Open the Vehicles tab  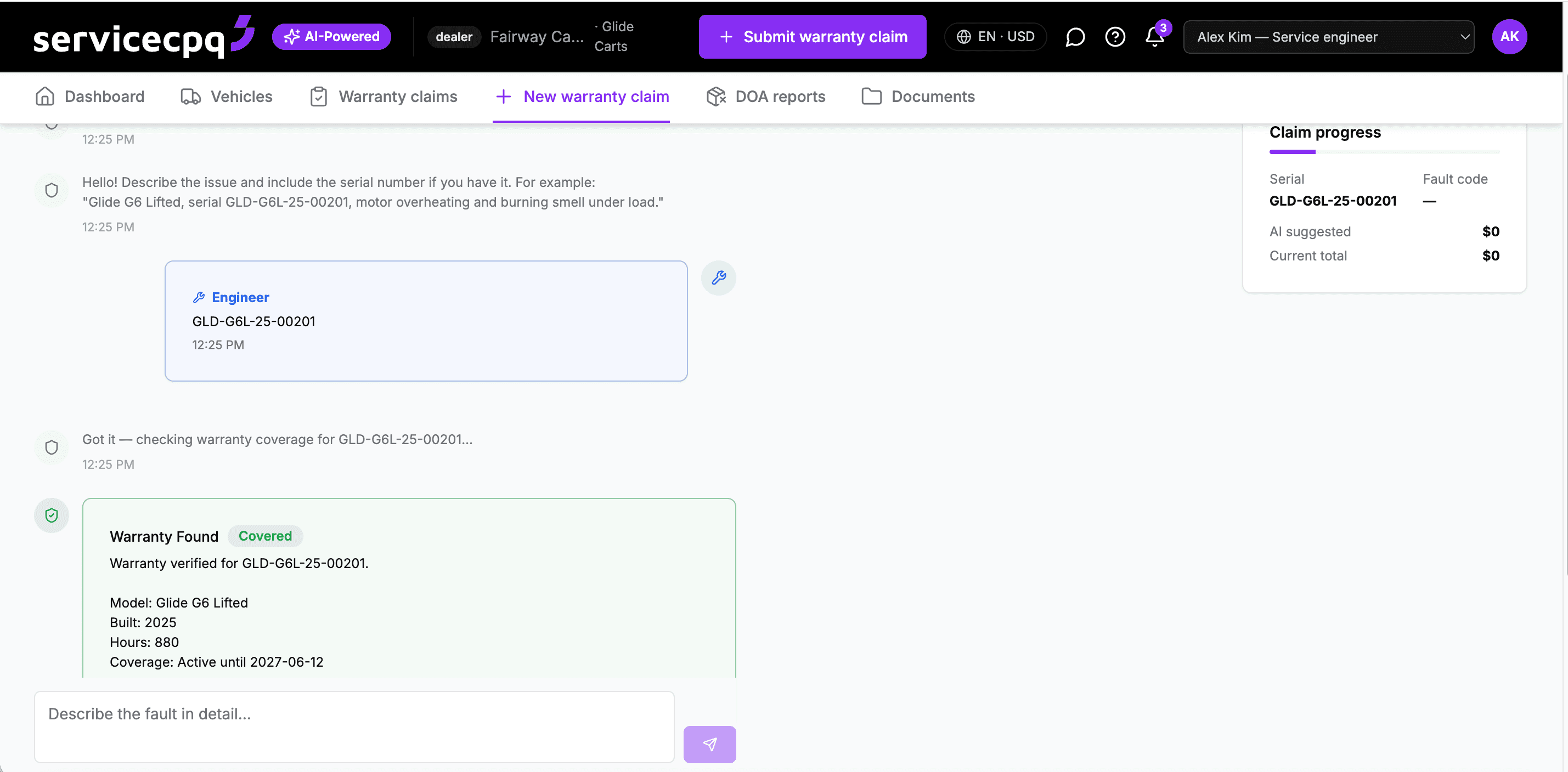tap(227, 96)
